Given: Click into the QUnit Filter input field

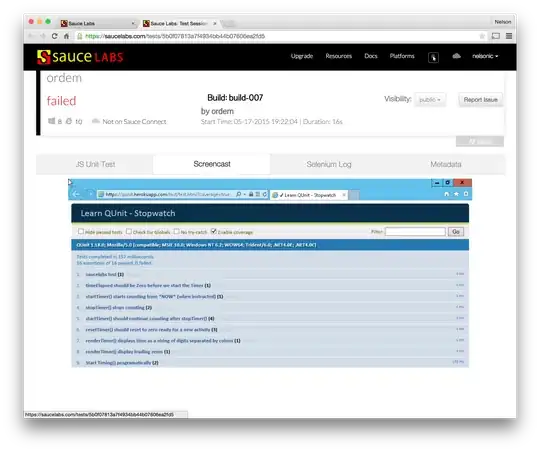Looking at the screenshot, I should coord(415,232).
